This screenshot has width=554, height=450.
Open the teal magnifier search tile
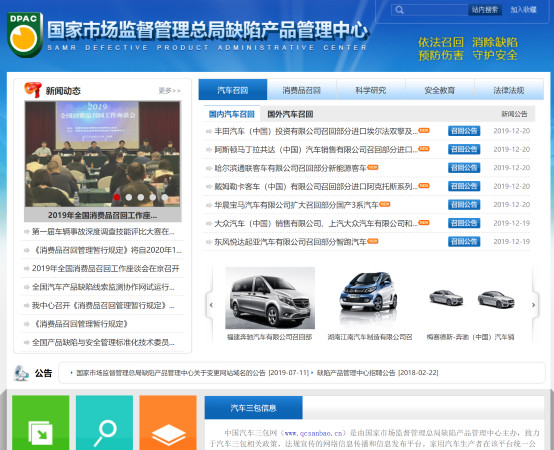tap(104, 422)
